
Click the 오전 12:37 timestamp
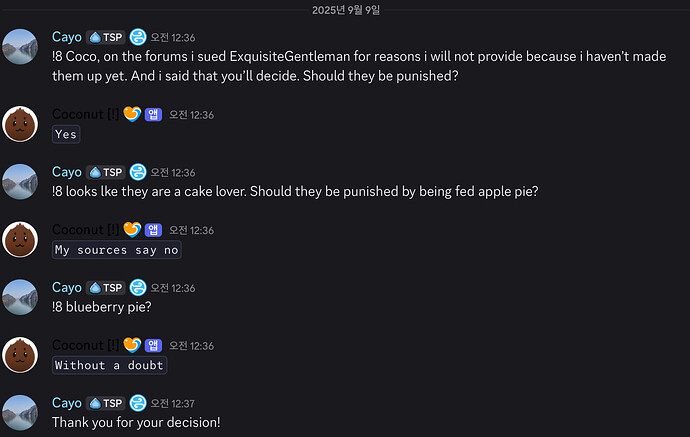(x=172, y=404)
